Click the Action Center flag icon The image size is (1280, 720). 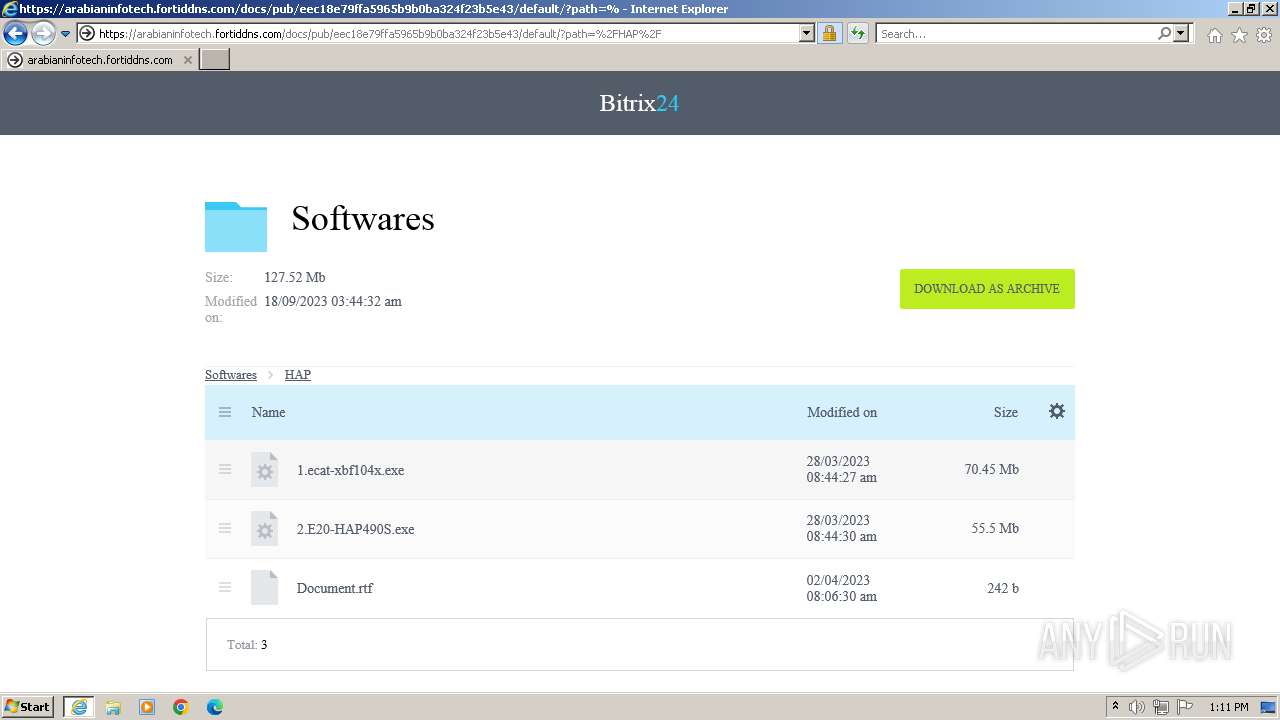coord(1184,707)
